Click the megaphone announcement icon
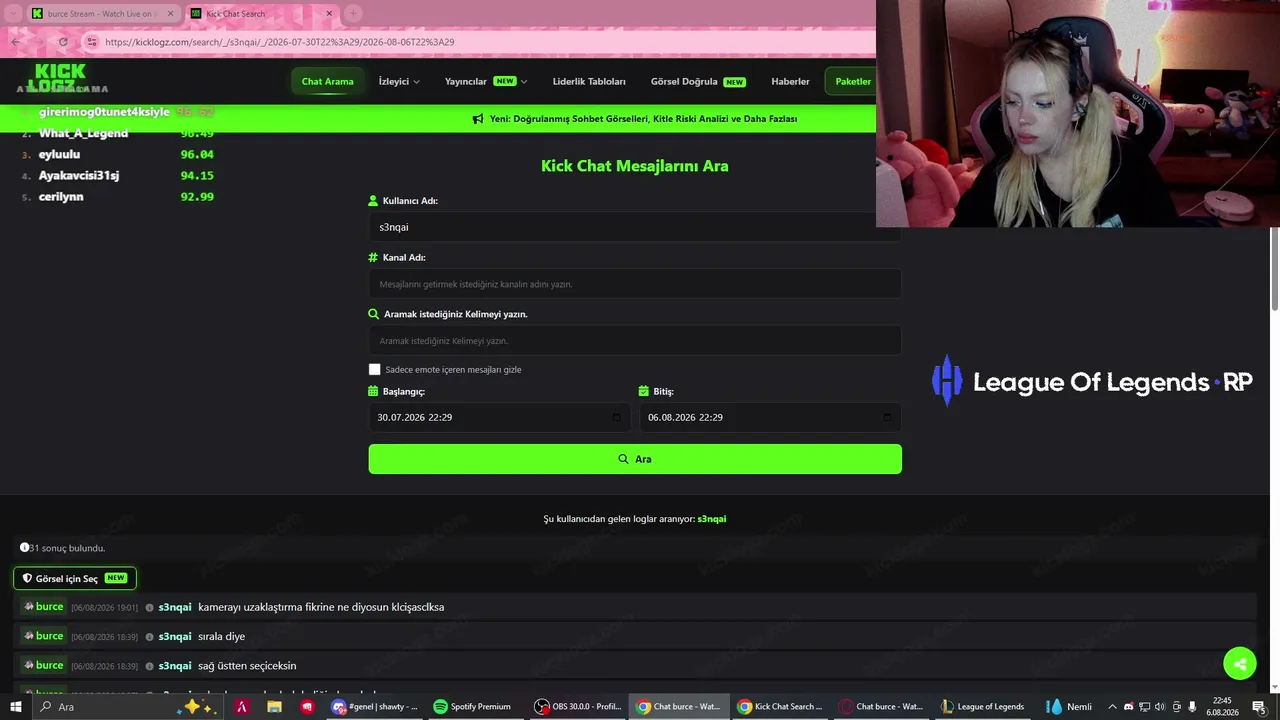 pos(478,119)
